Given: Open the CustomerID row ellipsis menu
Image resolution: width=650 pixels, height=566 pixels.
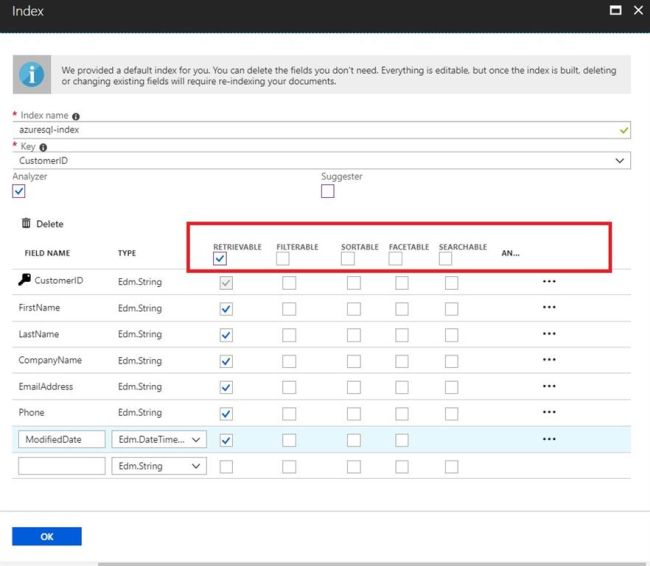Looking at the screenshot, I should coord(549,282).
